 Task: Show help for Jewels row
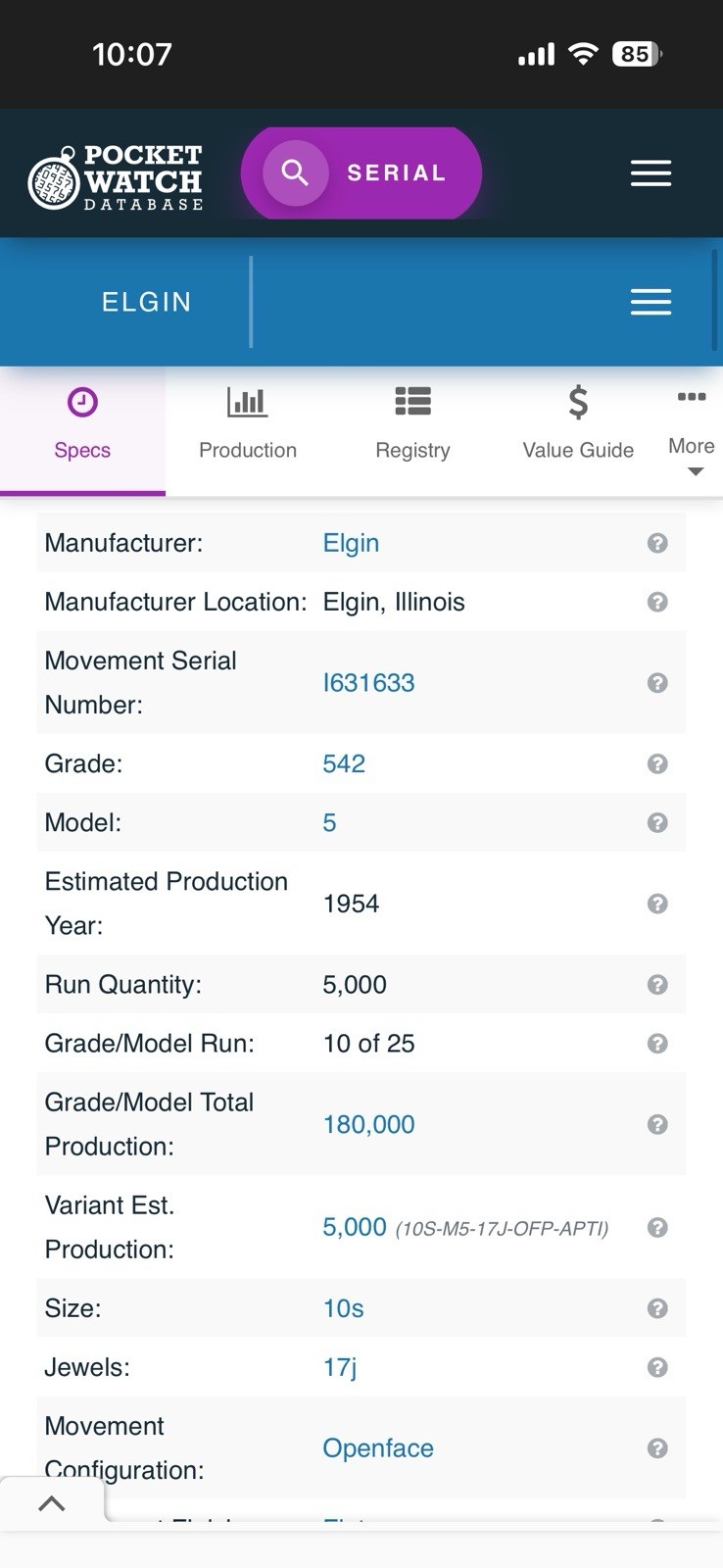(x=657, y=1367)
